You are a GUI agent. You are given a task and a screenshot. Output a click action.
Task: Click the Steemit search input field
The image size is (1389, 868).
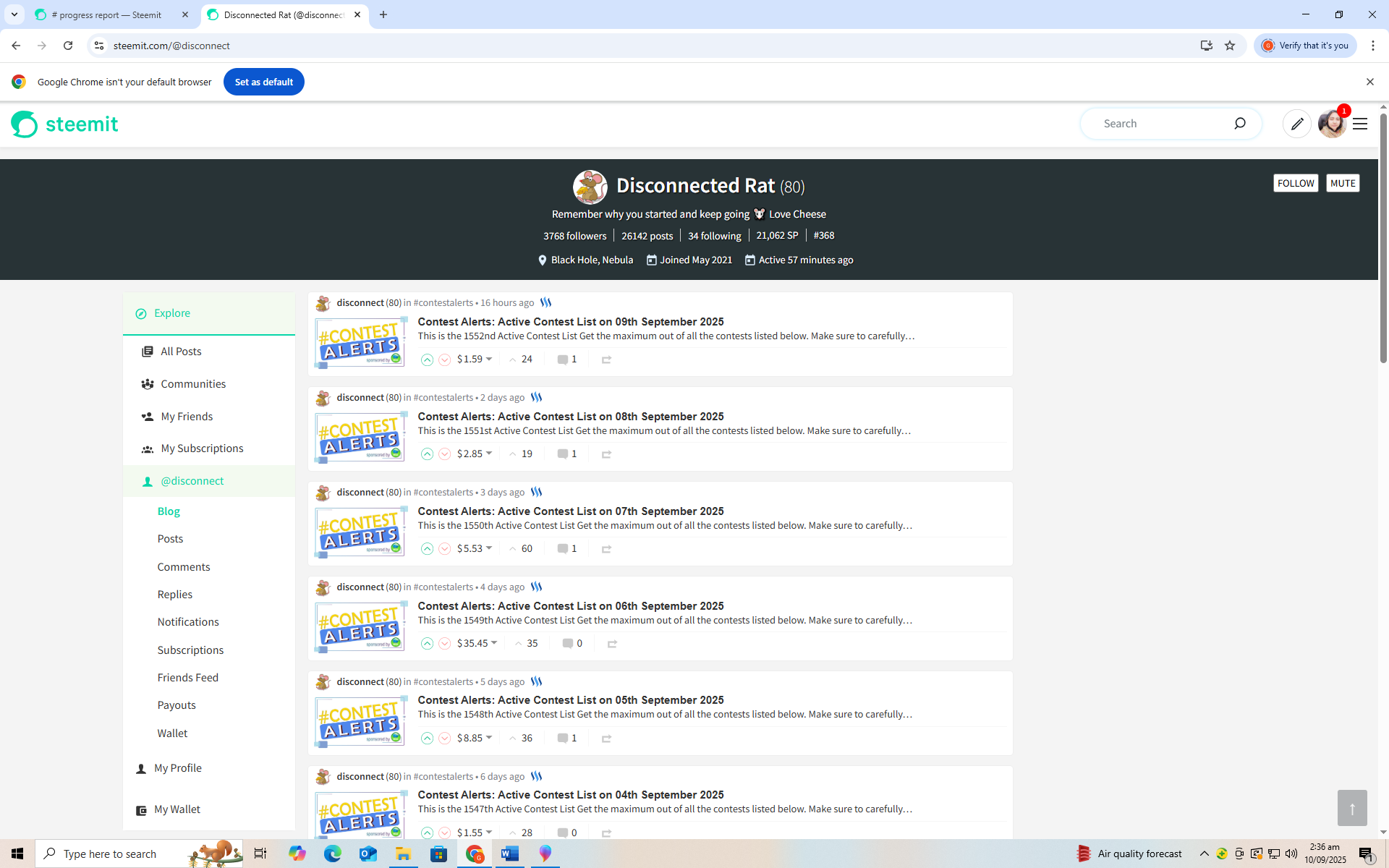1157,124
